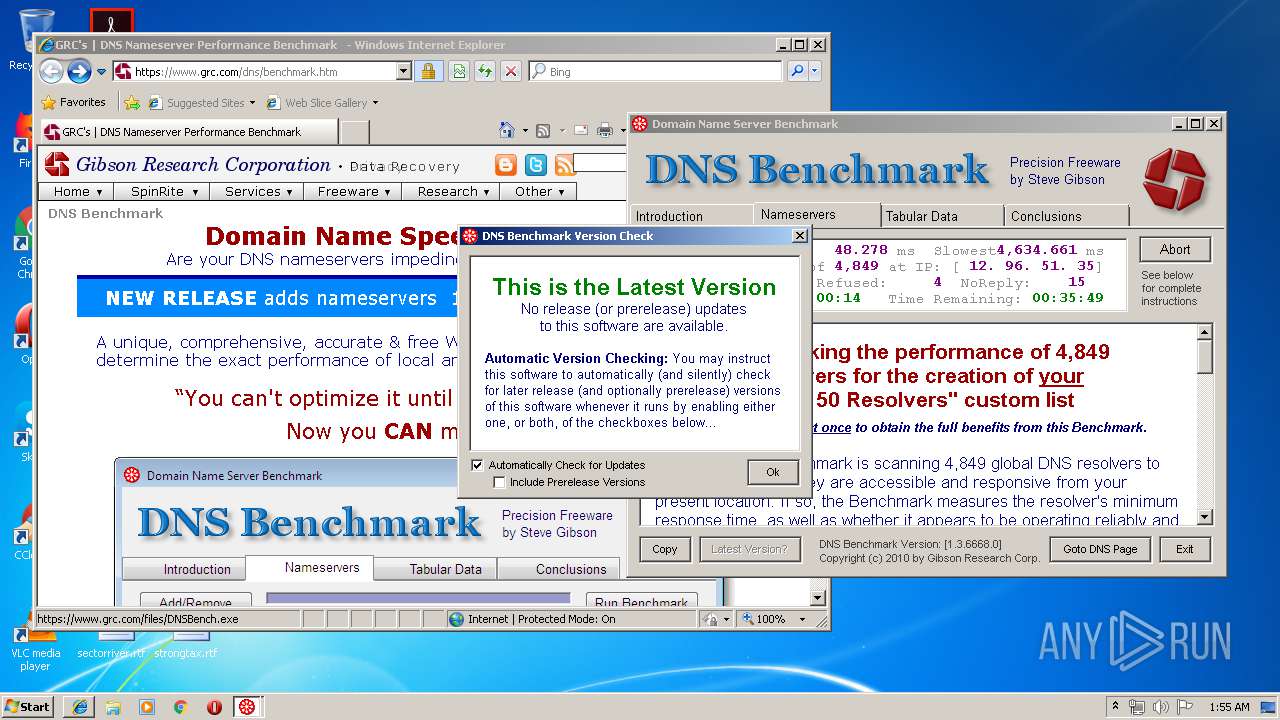
Task: Open recent pages dropdown arrow beside forward button
Action: point(101,72)
